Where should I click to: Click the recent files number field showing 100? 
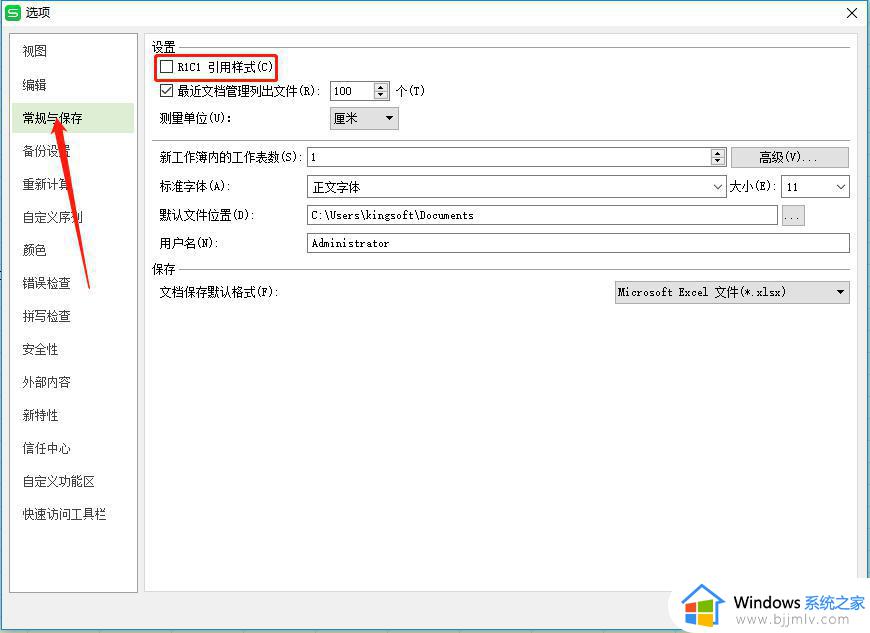tap(352, 91)
